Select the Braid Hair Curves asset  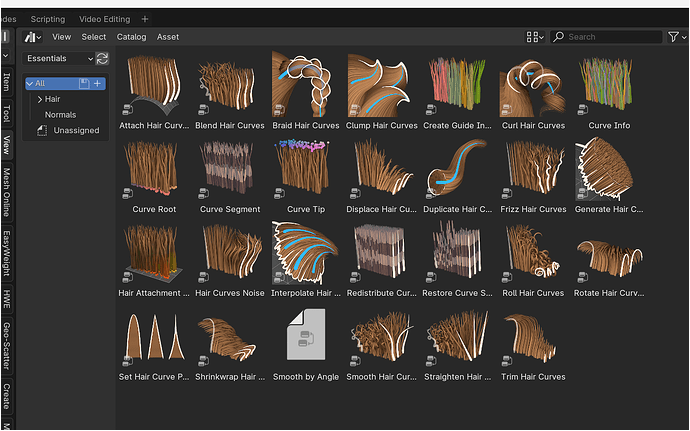(305, 91)
